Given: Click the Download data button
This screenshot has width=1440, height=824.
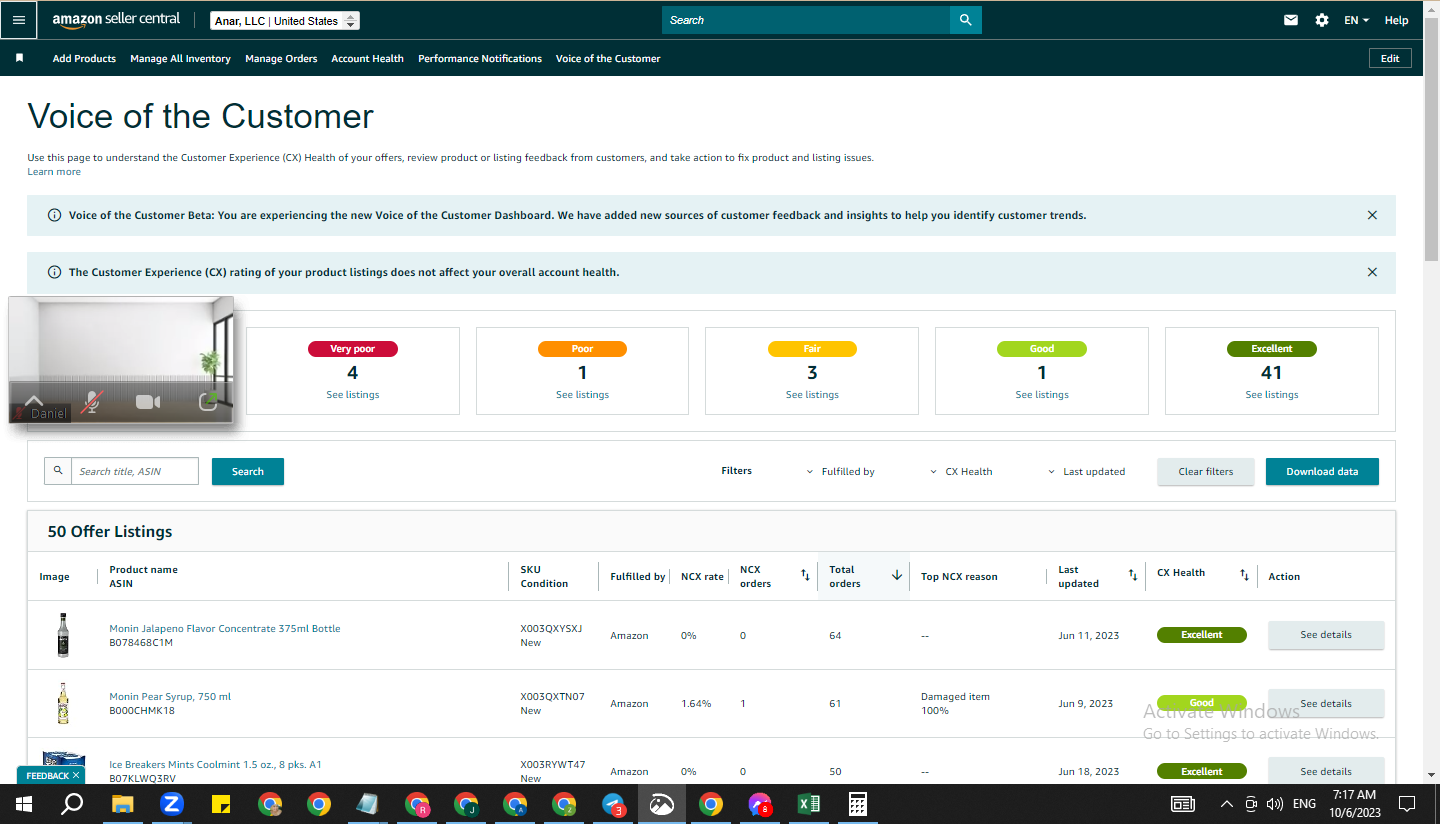Looking at the screenshot, I should click(1322, 471).
